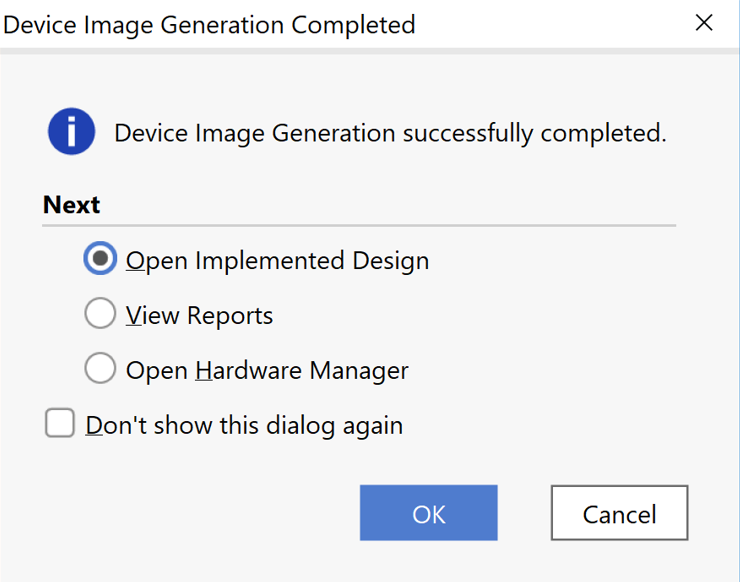Click the word Manager in the third option
Image resolution: width=740 pixels, height=582 pixels.
[x=359, y=371]
